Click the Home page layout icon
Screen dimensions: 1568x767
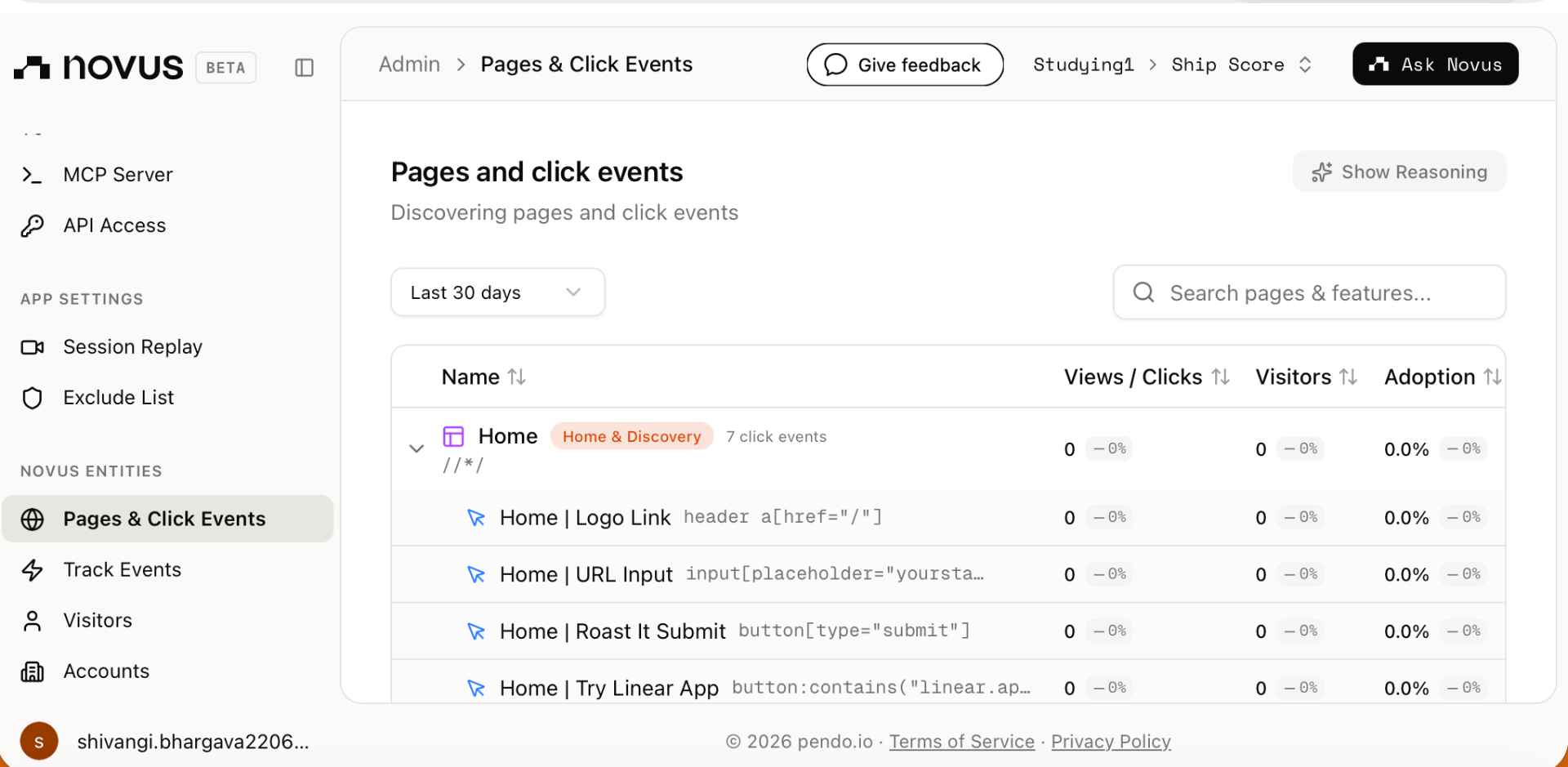[x=453, y=436]
